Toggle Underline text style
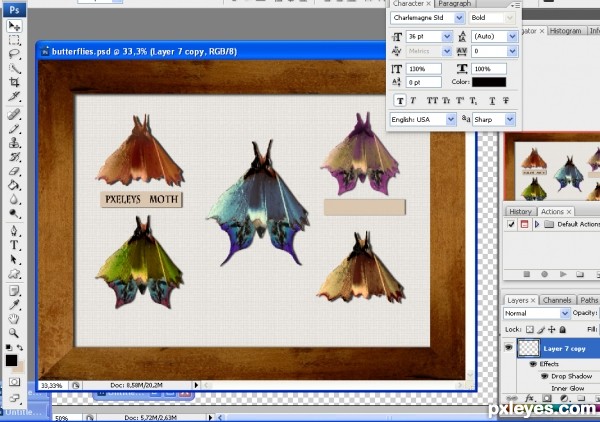Viewport: 600px width, 422px height. [492, 101]
